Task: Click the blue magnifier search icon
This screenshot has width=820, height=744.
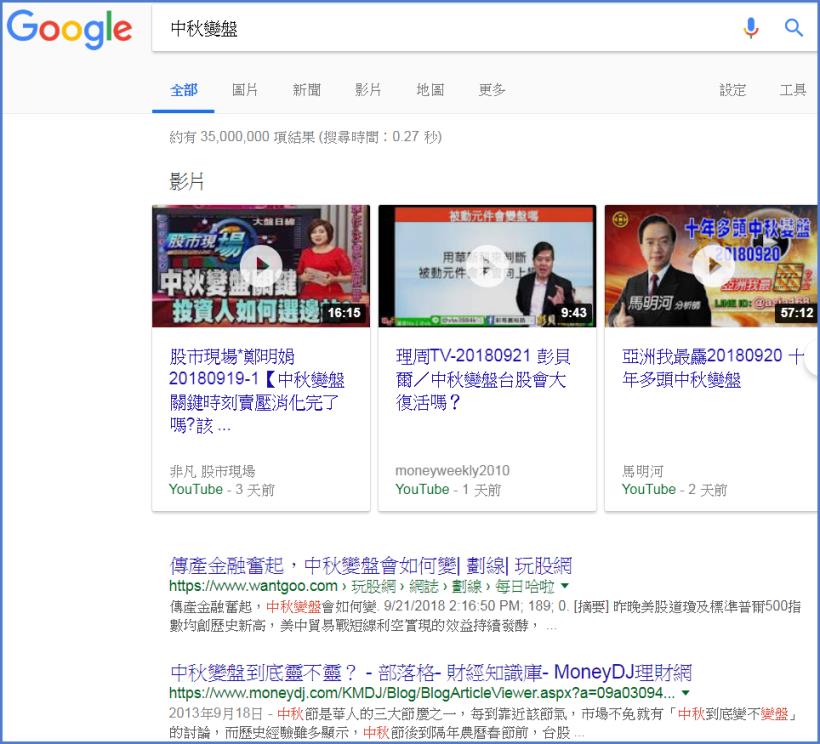Action: 793,27
